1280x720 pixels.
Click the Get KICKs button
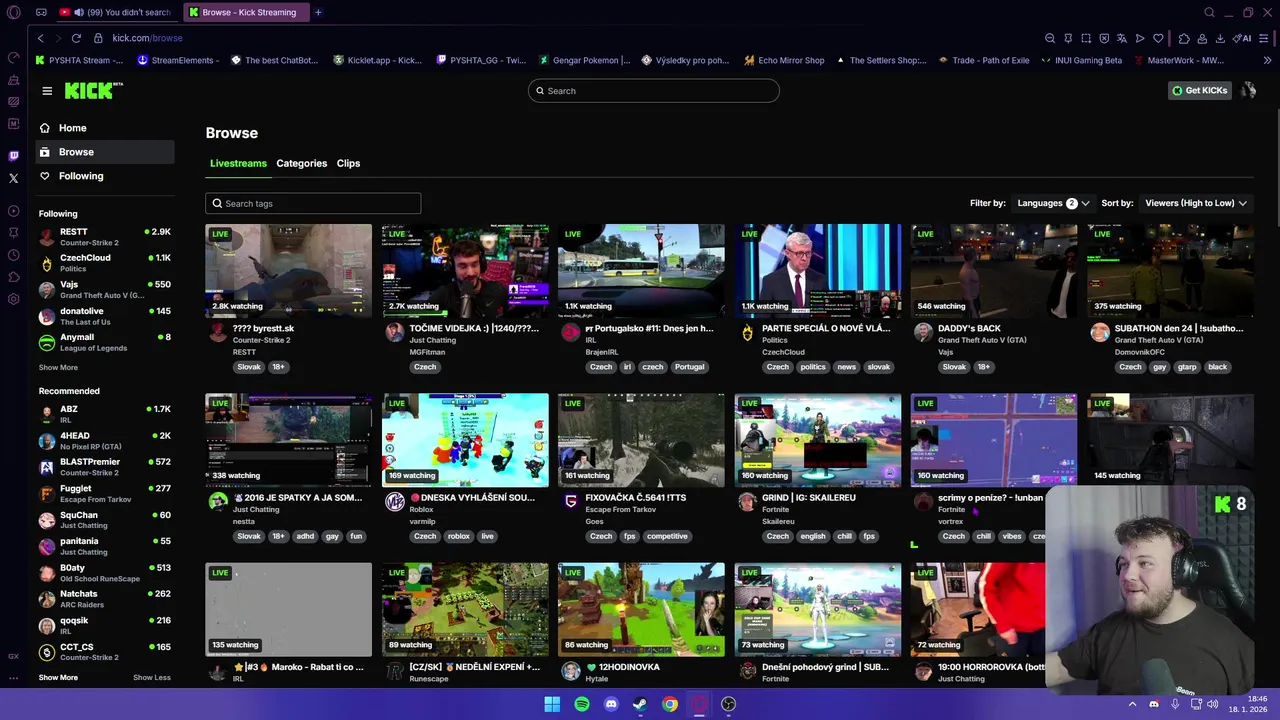coord(1200,91)
